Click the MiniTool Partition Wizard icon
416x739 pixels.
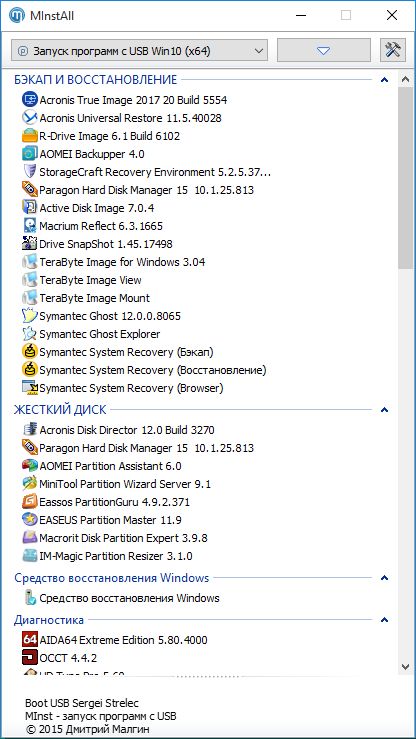point(30,484)
